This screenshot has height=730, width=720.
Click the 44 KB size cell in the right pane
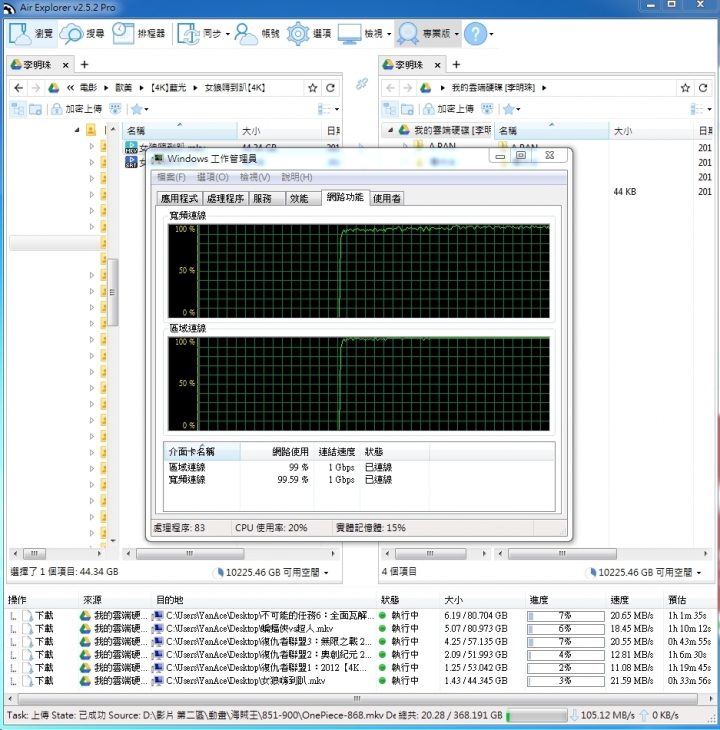[624, 192]
